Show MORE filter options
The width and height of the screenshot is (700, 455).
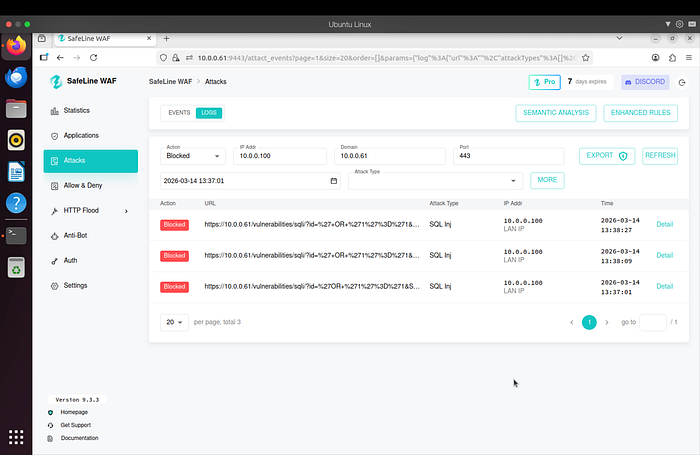[x=547, y=180]
